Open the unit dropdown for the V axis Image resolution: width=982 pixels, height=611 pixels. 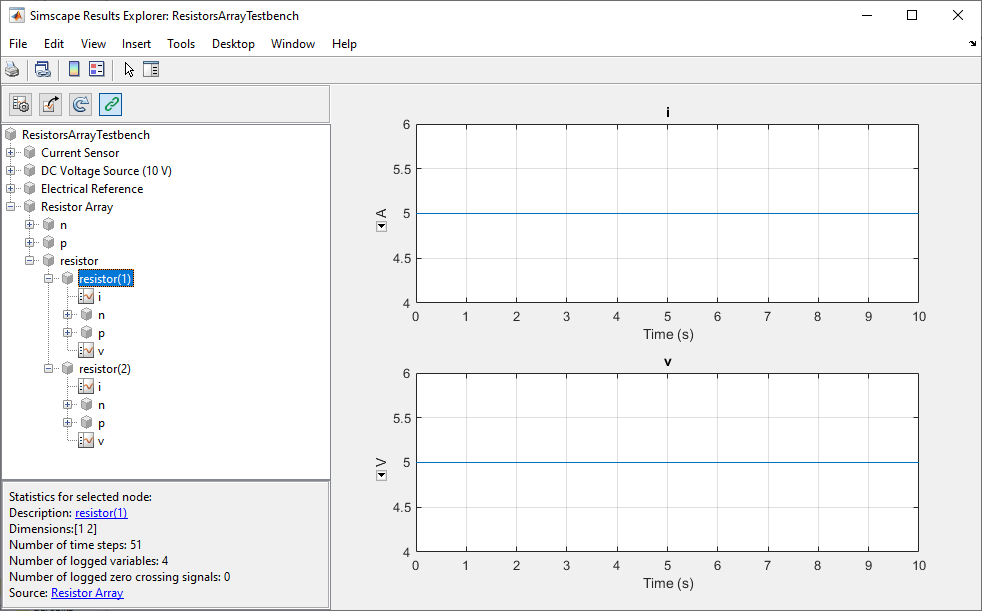click(x=381, y=476)
